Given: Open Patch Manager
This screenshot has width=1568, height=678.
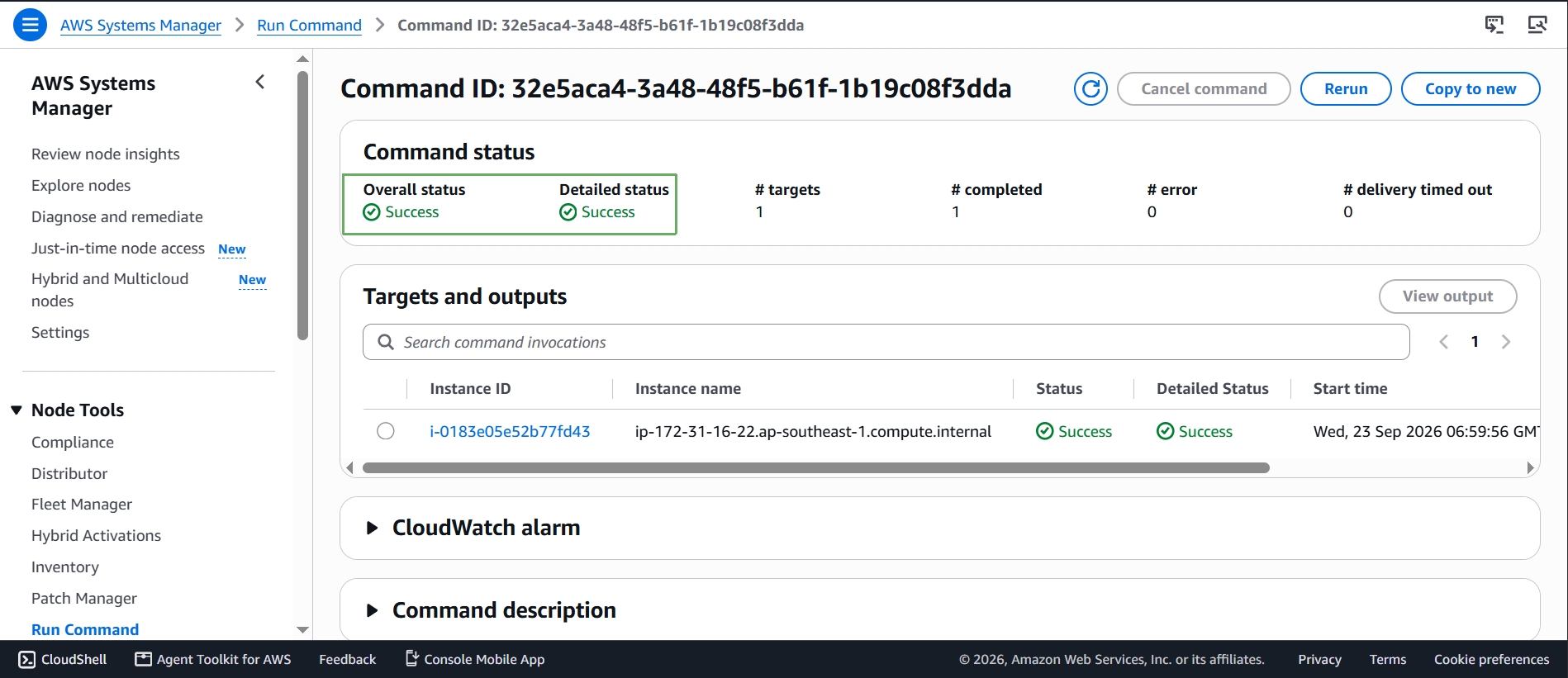Looking at the screenshot, I should point(84,599).
